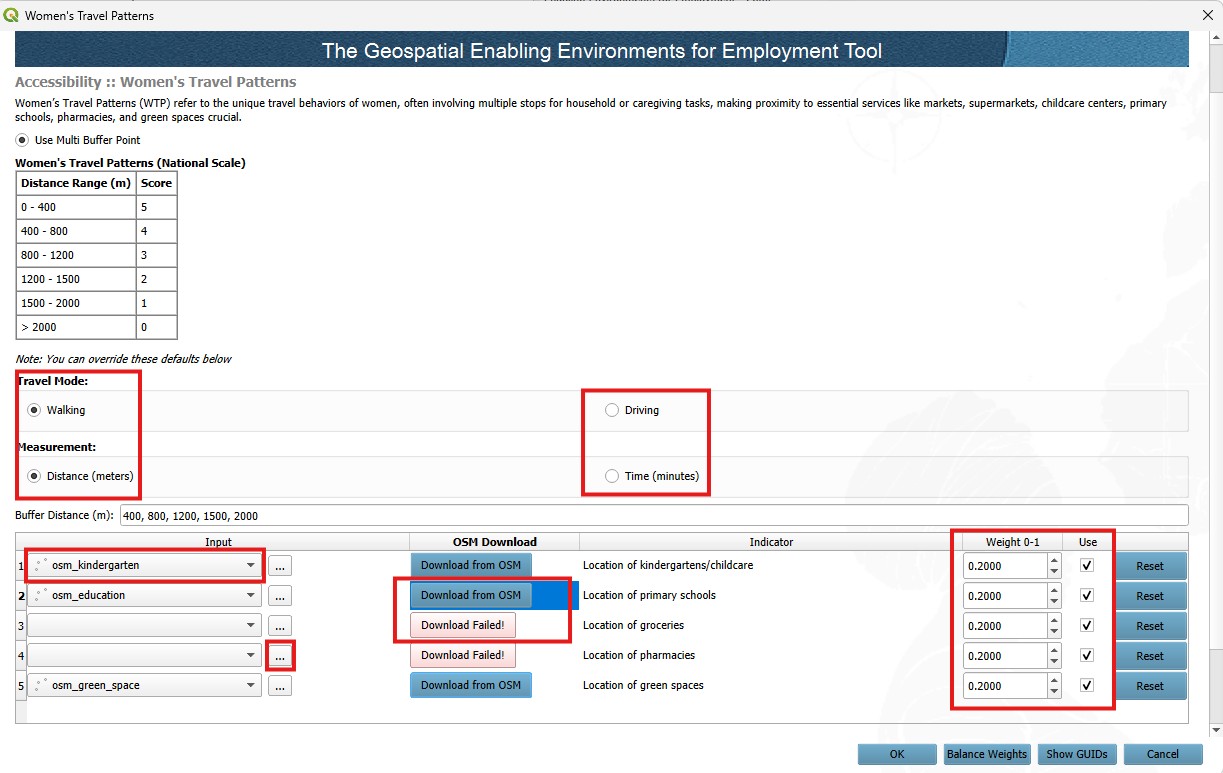Browse file for kindergartens row with ... button

280,566
